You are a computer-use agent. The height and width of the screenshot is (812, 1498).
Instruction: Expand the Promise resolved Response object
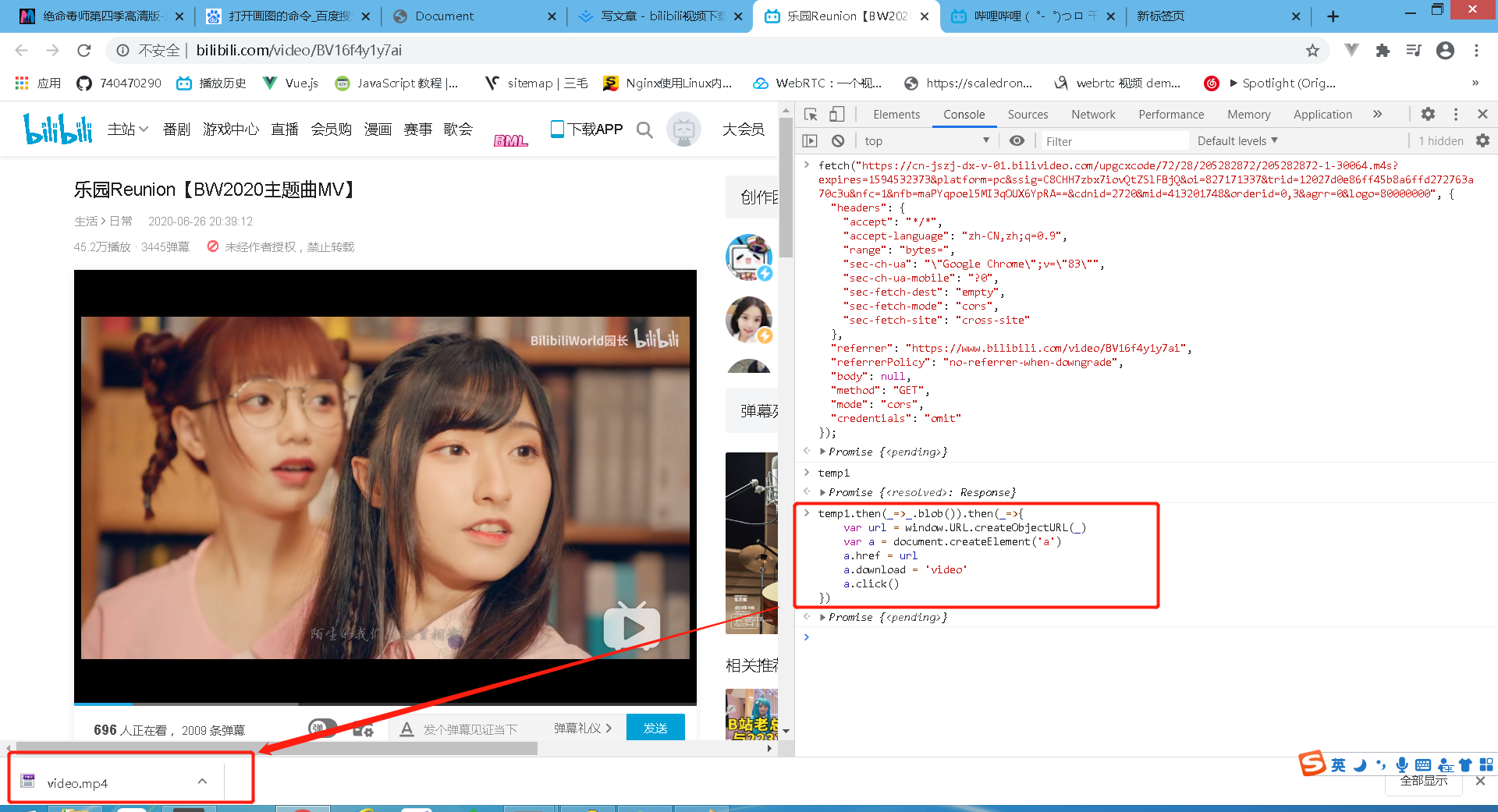coord(822,493)
